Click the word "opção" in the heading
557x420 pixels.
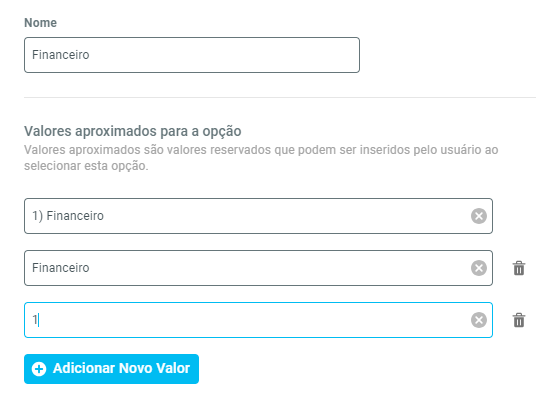tap(222, 132)
